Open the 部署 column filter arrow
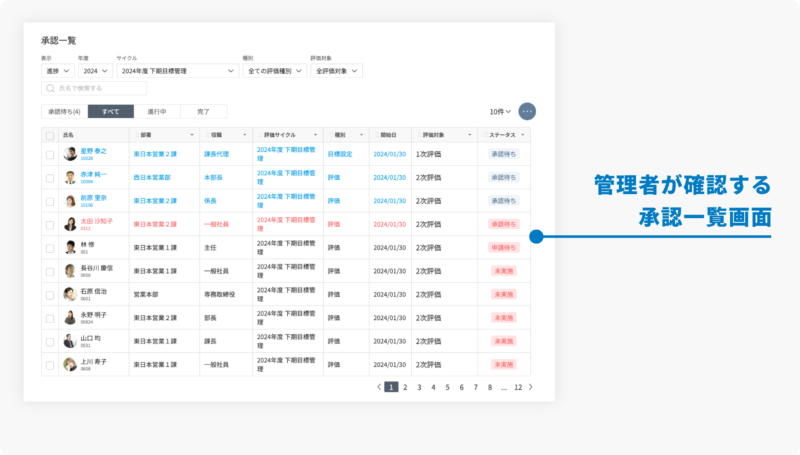The width and height of the screenshot is (800, 455). pos(192,135)
